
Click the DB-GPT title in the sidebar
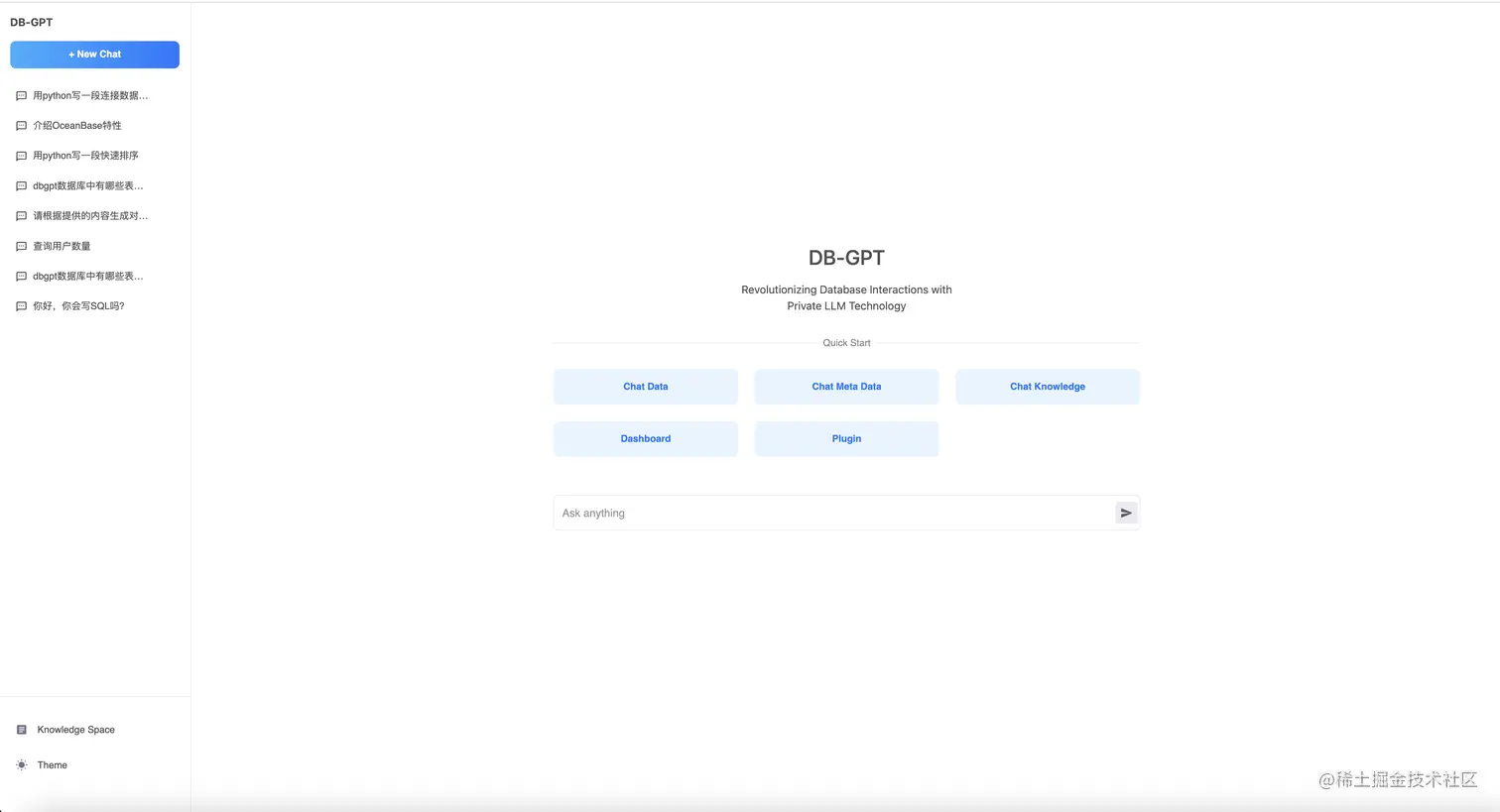pos(32,22)
